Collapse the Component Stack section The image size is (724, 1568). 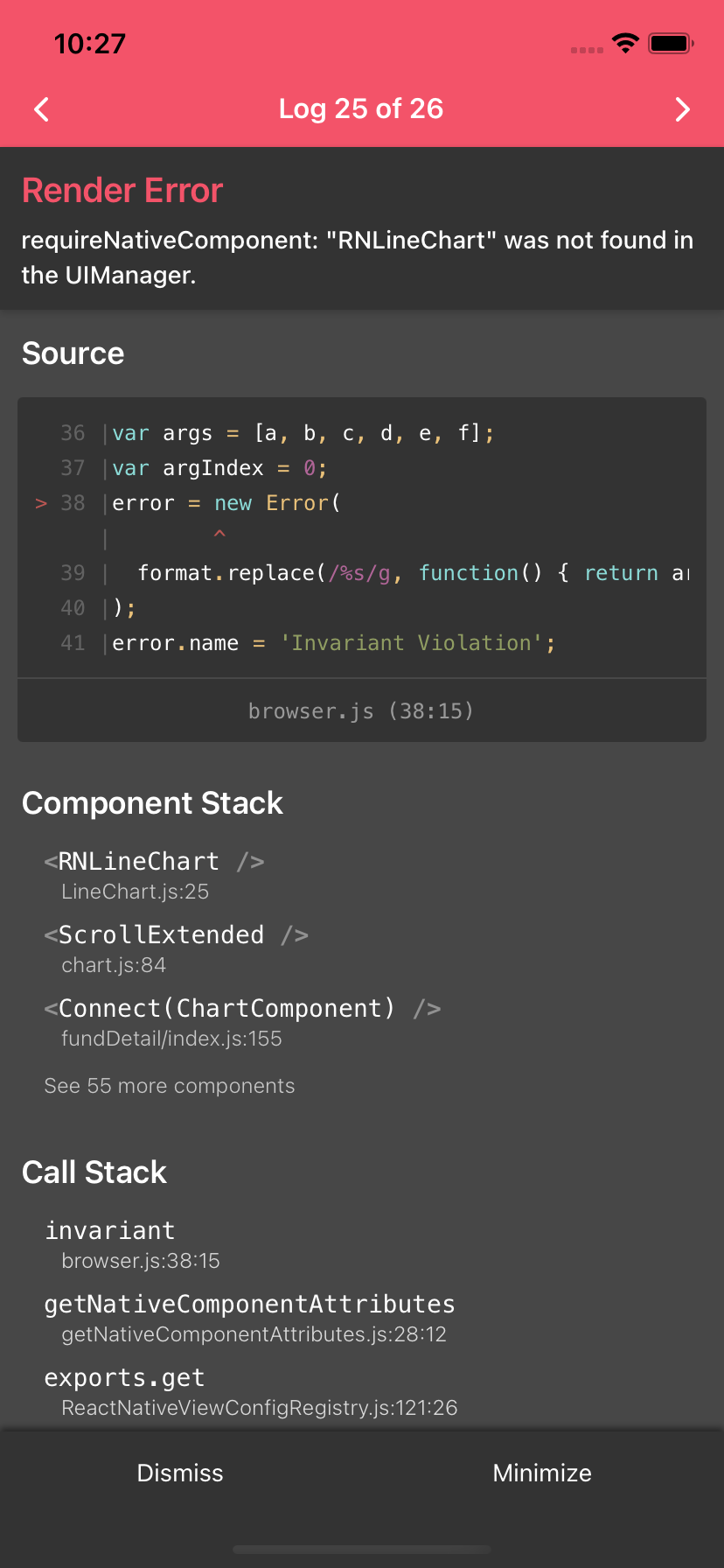[152, 802]
